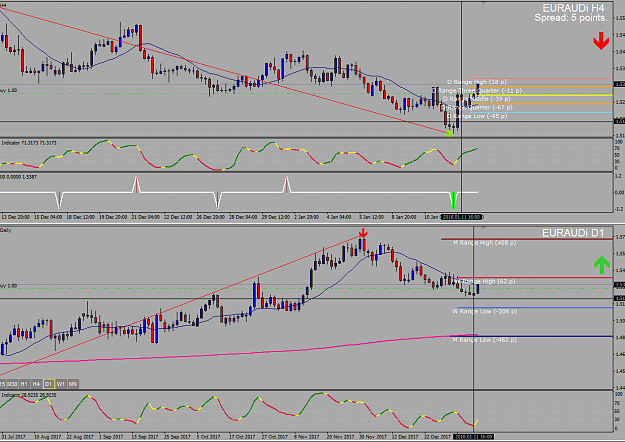Click the green up arrow on D1 chart
The width and height of the screenshot is (625, 442).
pos(601,265)
